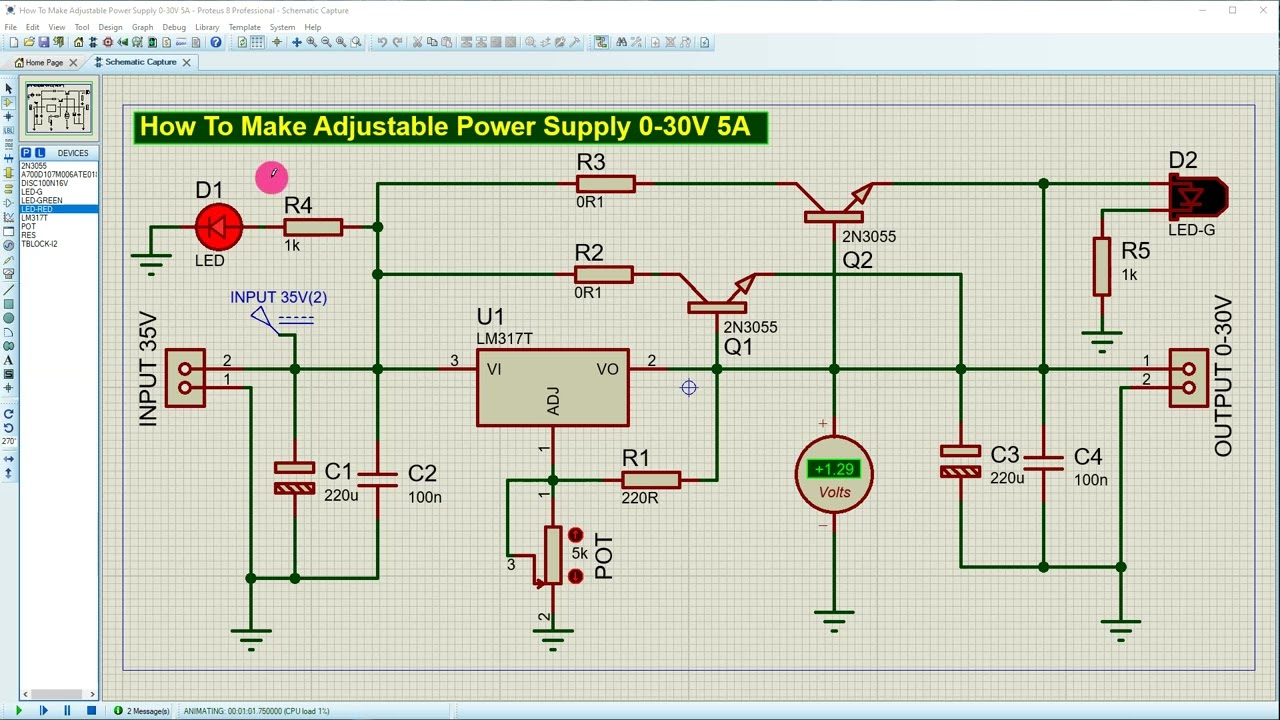Play the simulation
Viewport: 1280px width, 720px height.
[18, 711]
